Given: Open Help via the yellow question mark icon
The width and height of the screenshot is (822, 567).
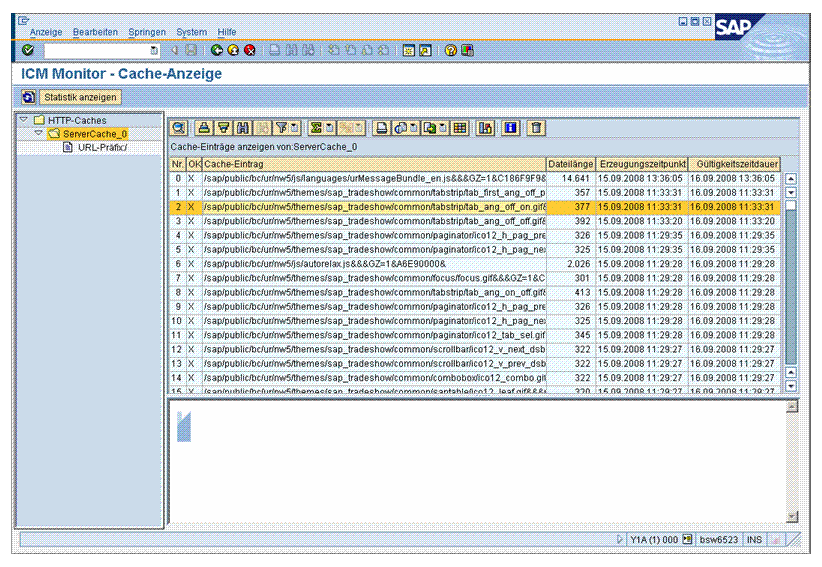Looking at the screenshot, I should point(450,50).
